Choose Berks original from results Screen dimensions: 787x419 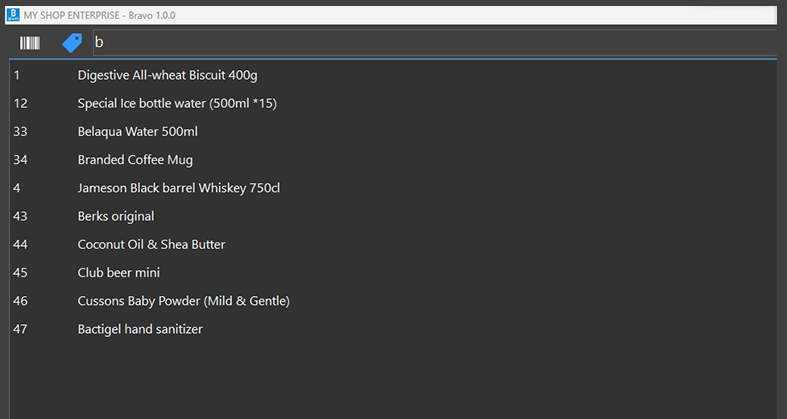116,216
